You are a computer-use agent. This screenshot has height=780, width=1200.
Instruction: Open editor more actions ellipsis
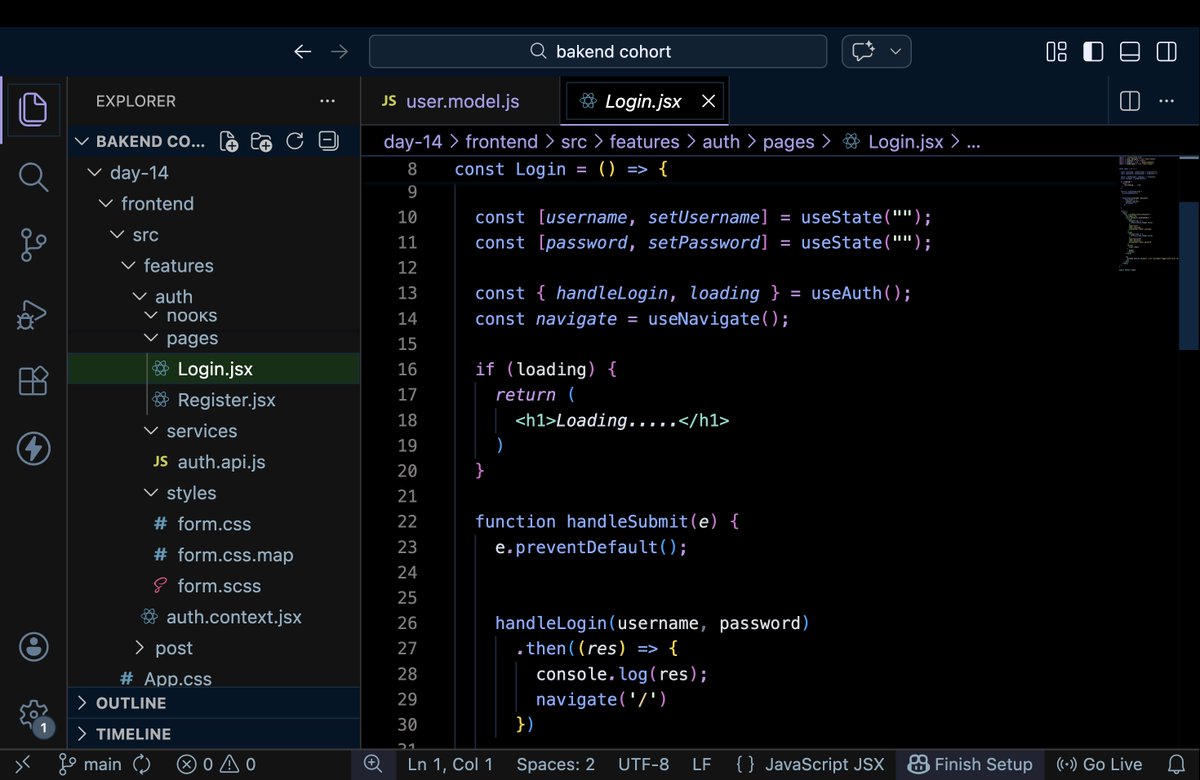[x=1166, y=101]
